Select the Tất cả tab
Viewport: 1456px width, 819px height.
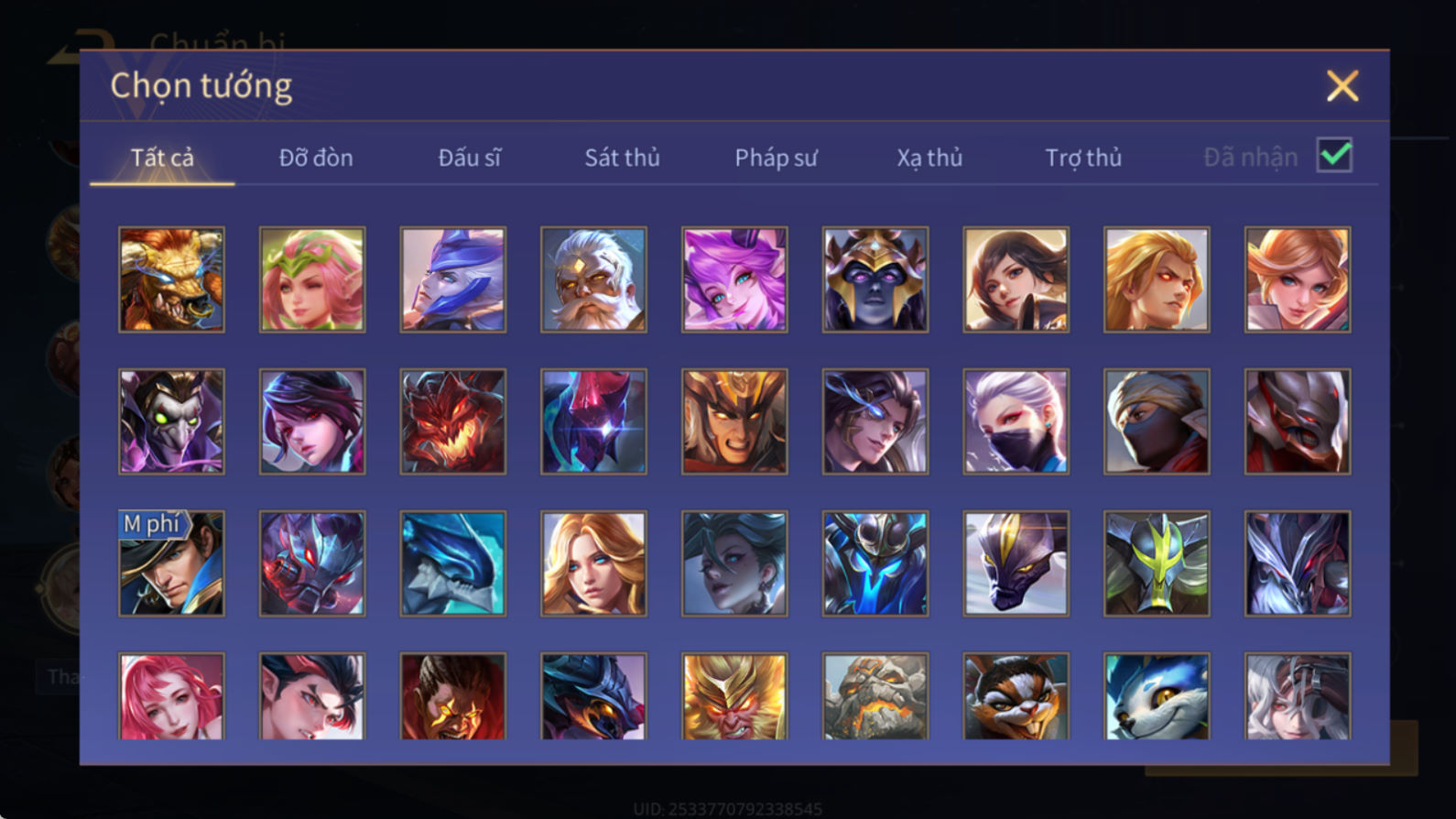click(x=162, y=158)
